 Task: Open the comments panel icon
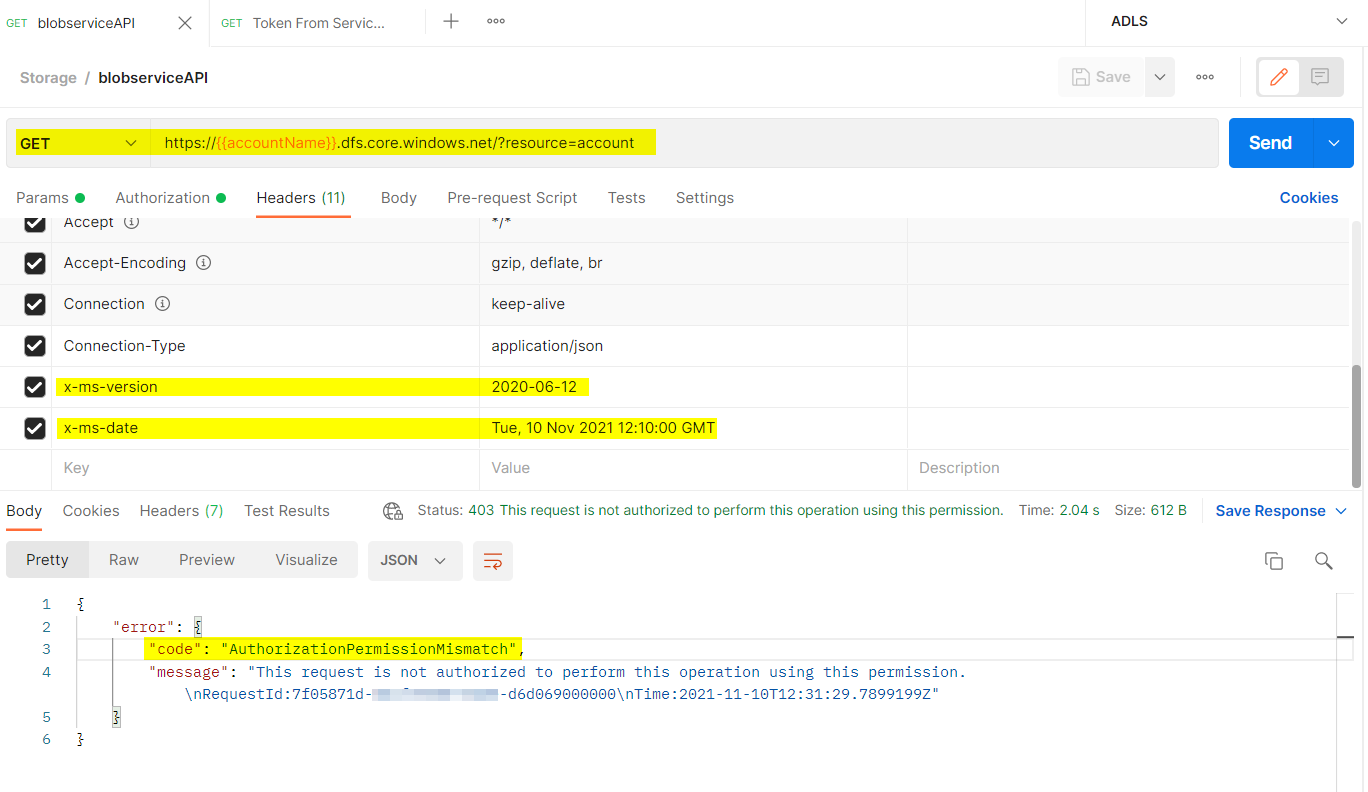coord(1320,77)
